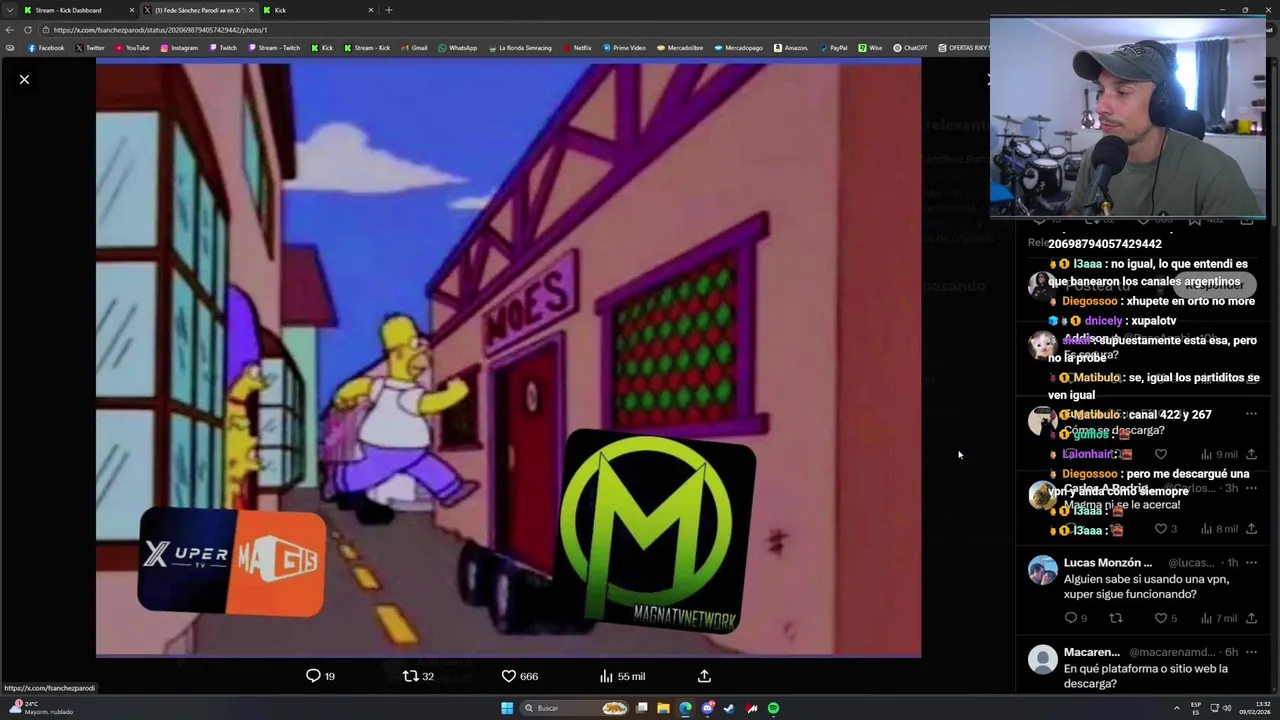
Task: Open more options on Lucas Monzón's comment
Action: point(1251,563)
